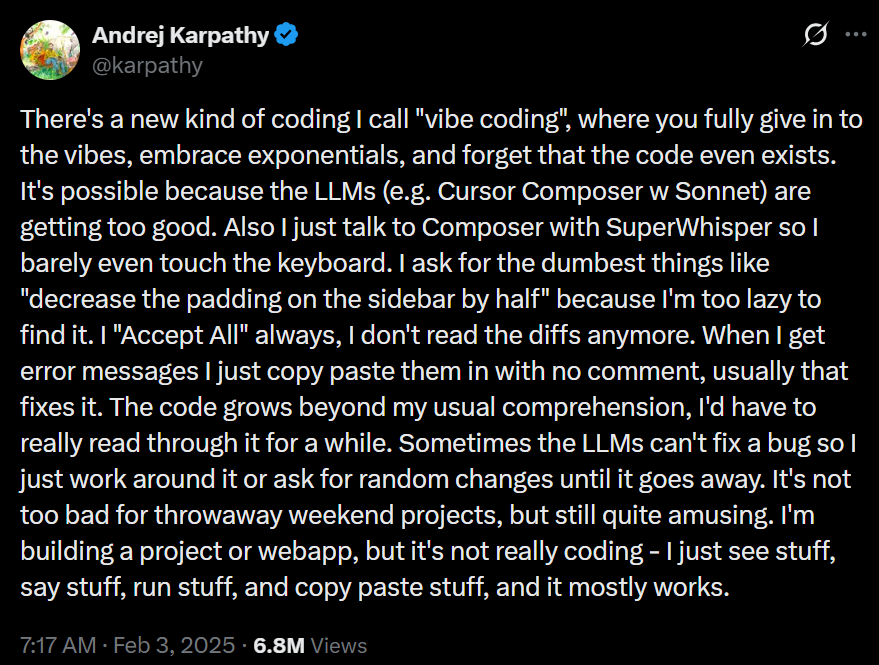This screenshot has height=665, width=879.
Task: Click the more options ellipsis menu
Action: pos(855,34)
